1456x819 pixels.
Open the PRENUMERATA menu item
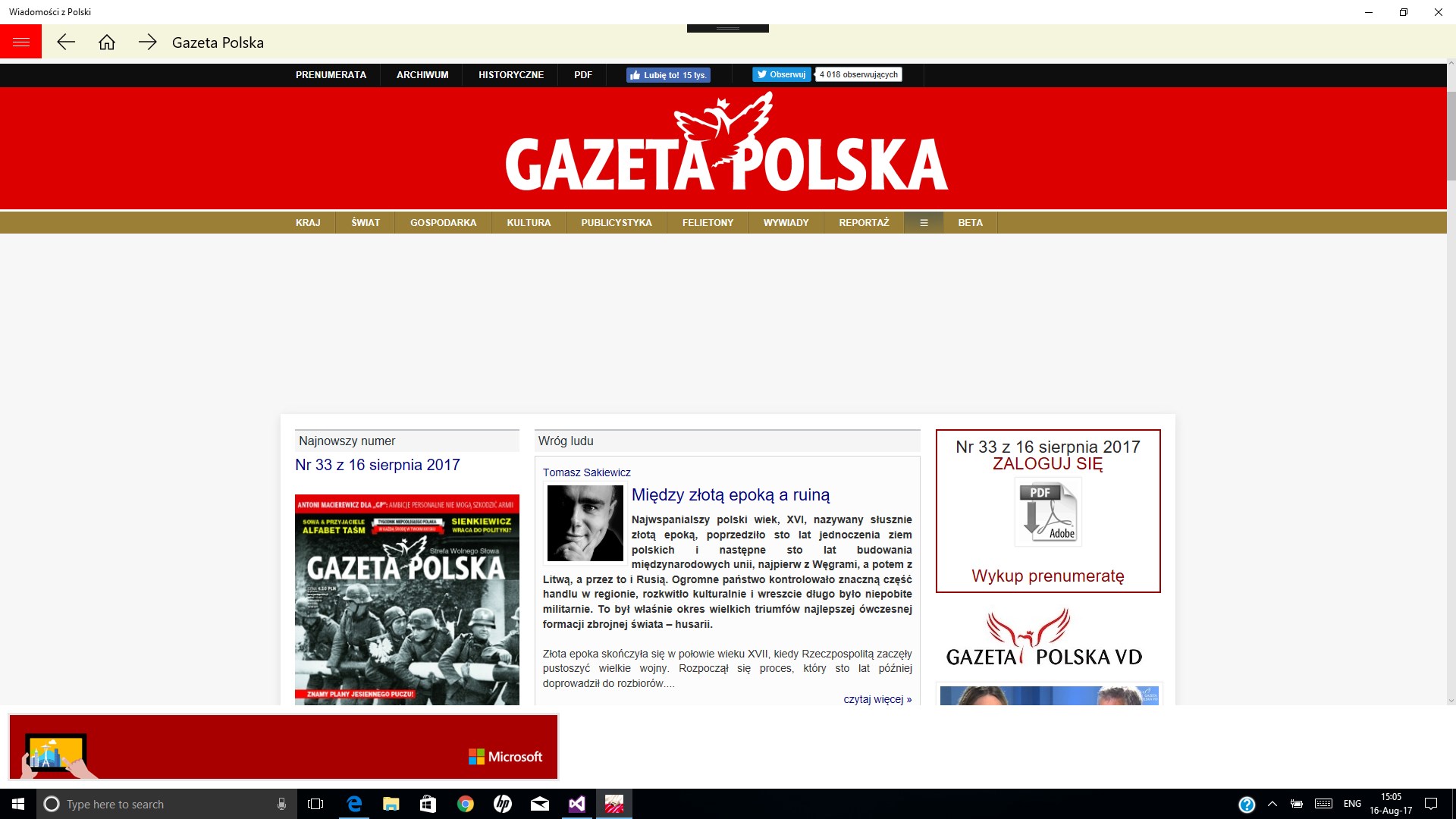pyautogui.click(x=331, y=75)
